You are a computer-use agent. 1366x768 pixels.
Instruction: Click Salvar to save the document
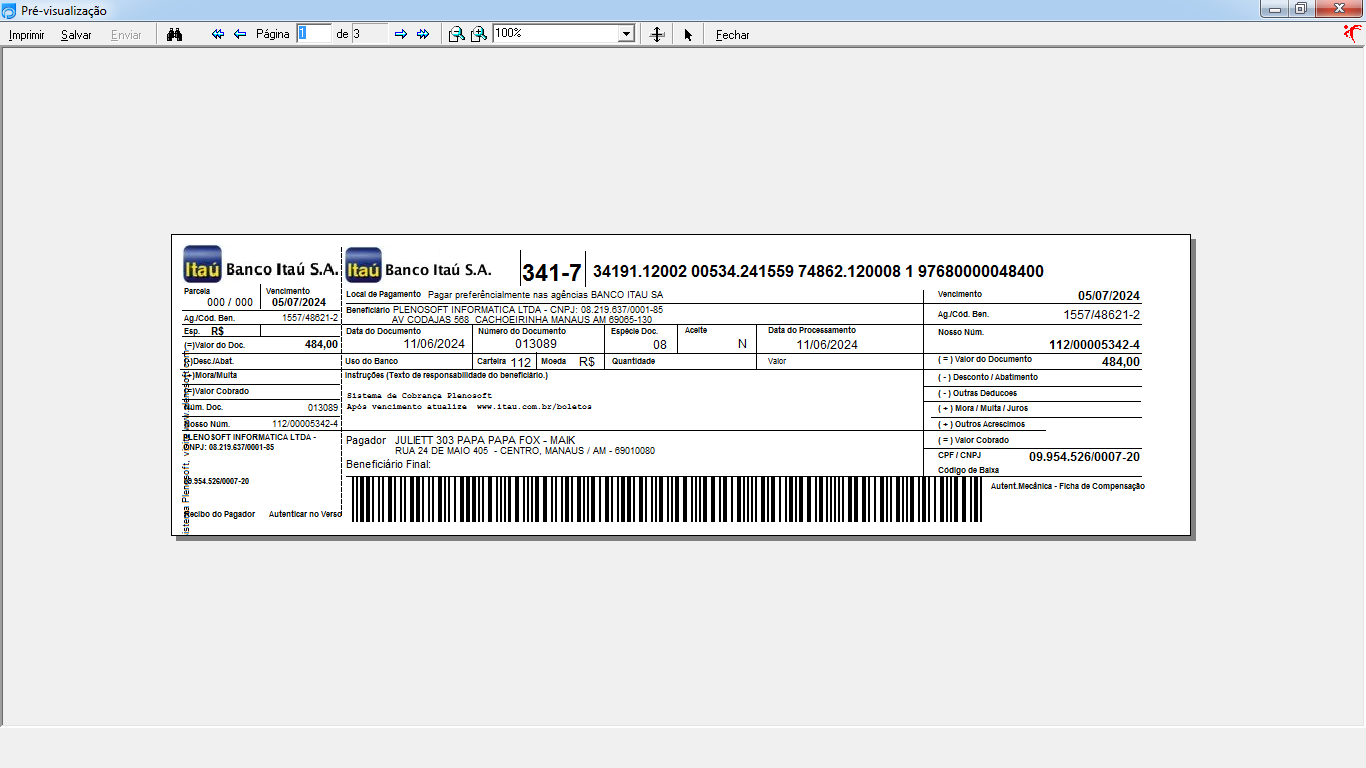[76, 35]
